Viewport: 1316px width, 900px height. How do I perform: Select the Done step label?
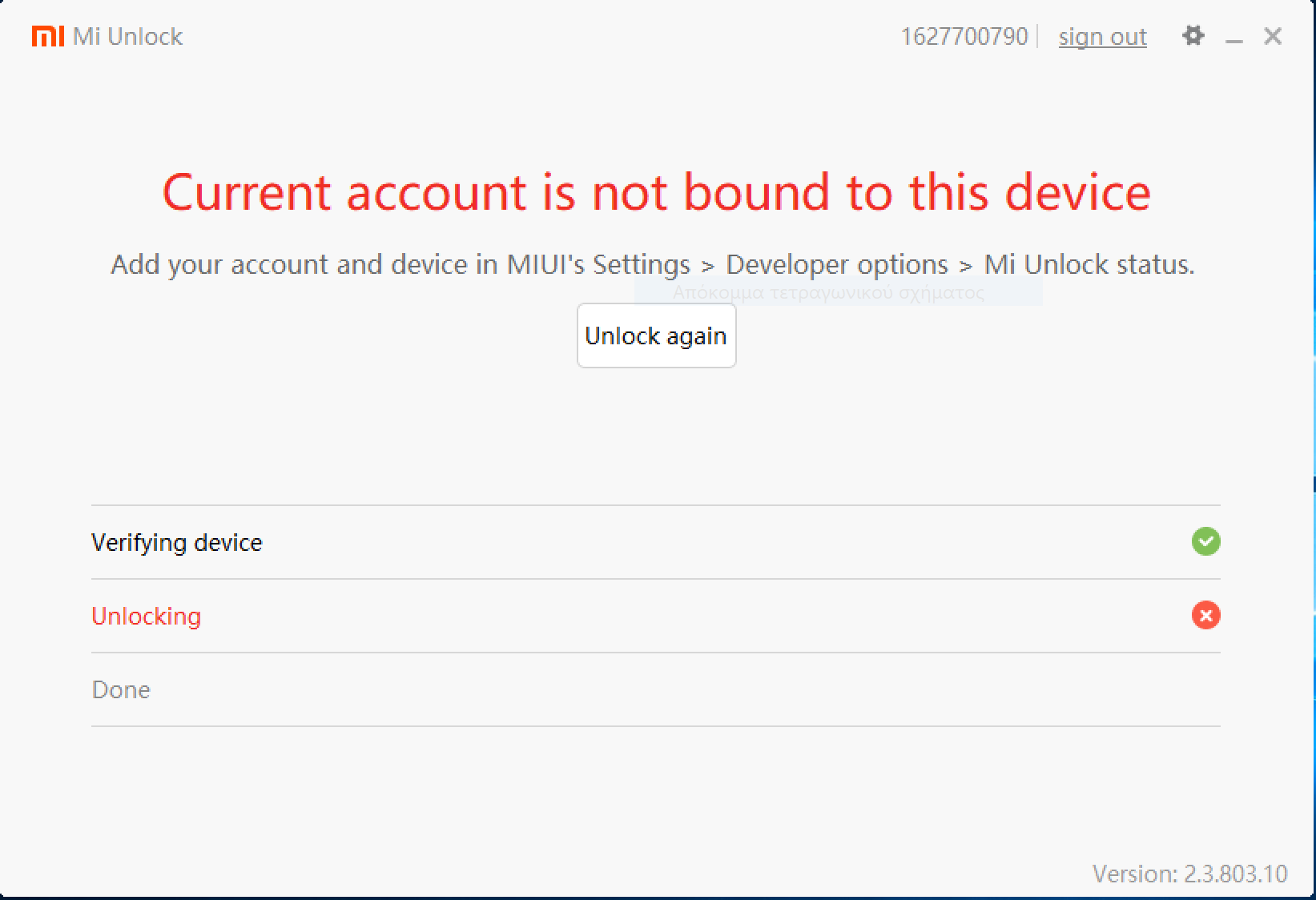point(121,690)
